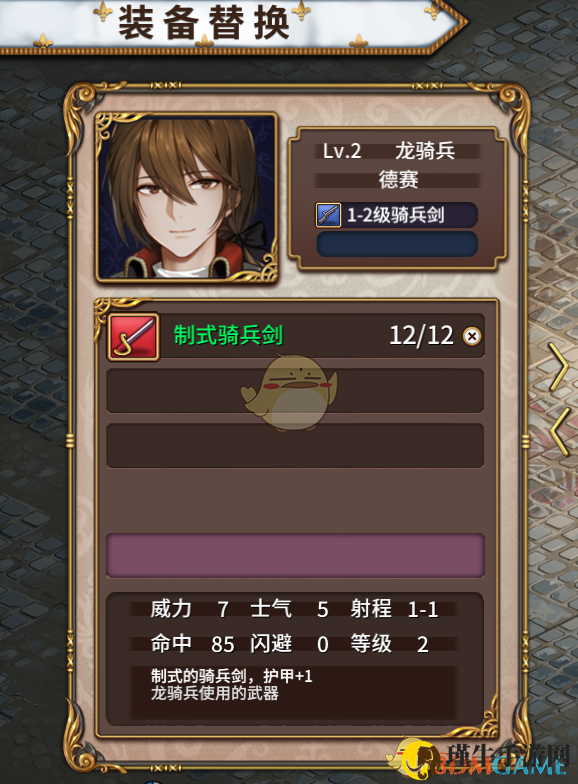Viewport: 578px width, 784px height.
Task: Click the yellow chick mascot watermark
Action: (x=289, y=392)
